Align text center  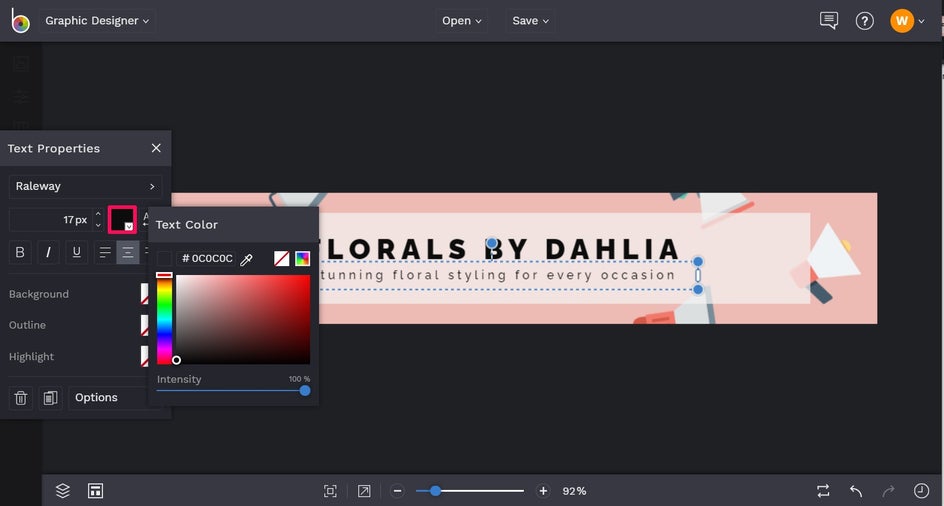pos(128,252)
